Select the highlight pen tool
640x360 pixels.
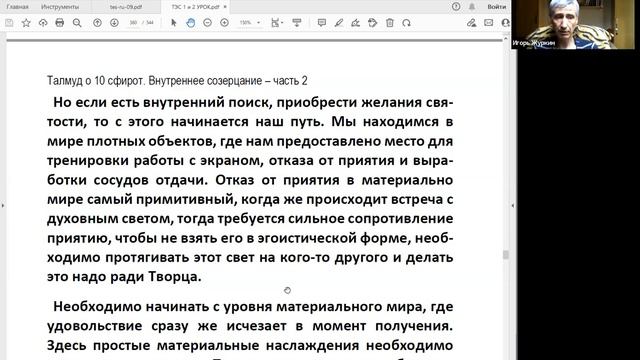(x=339, y=23)
